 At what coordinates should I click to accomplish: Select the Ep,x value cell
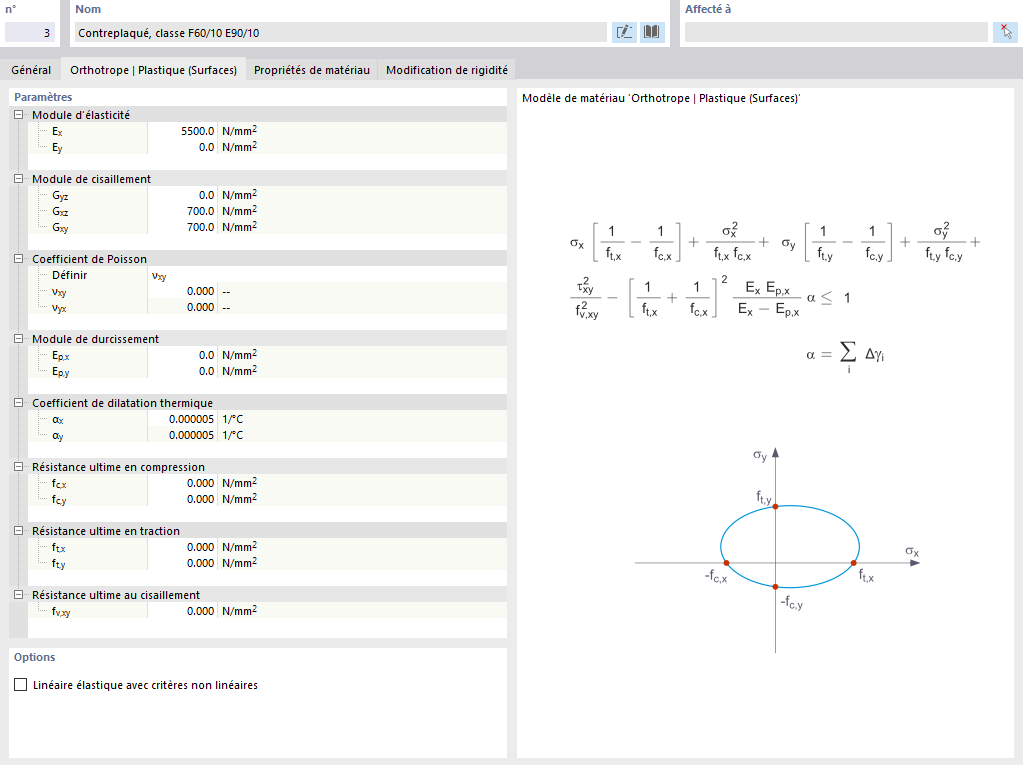[182, 355]
